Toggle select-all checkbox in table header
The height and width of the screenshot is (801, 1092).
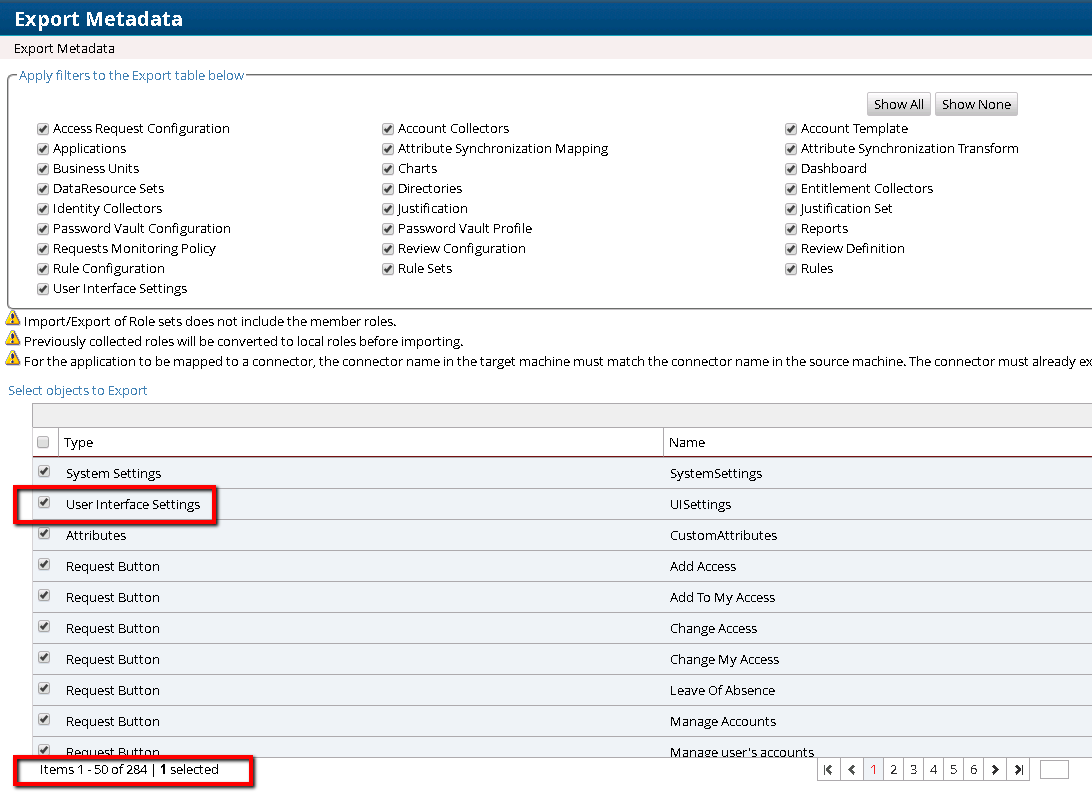[x=43, y=442]
